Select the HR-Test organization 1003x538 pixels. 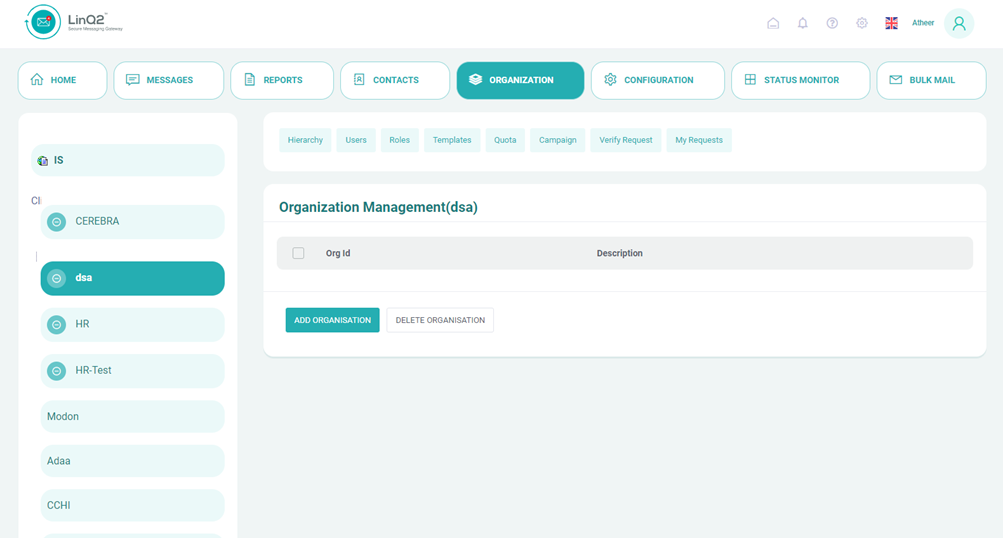(x=132, y=370)
